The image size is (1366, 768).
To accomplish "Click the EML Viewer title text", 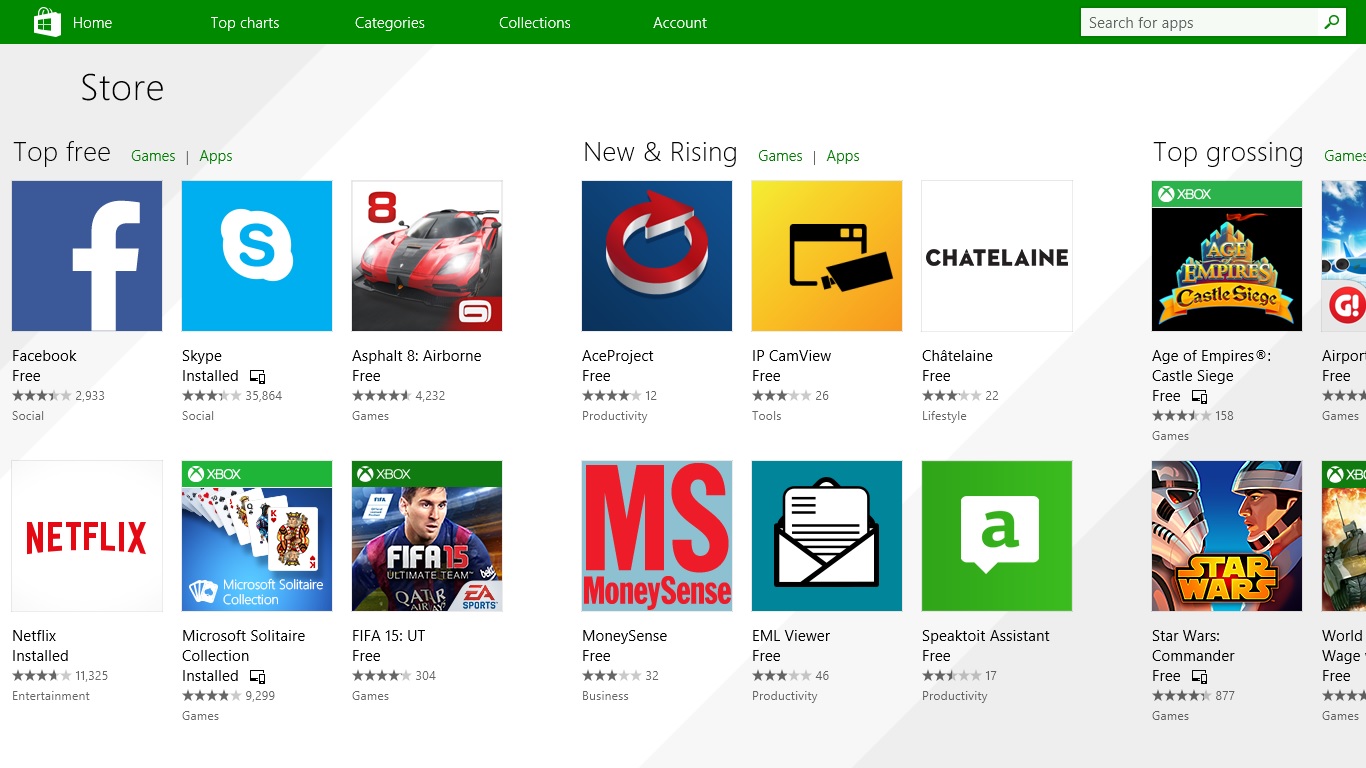I will coord(791,636).
